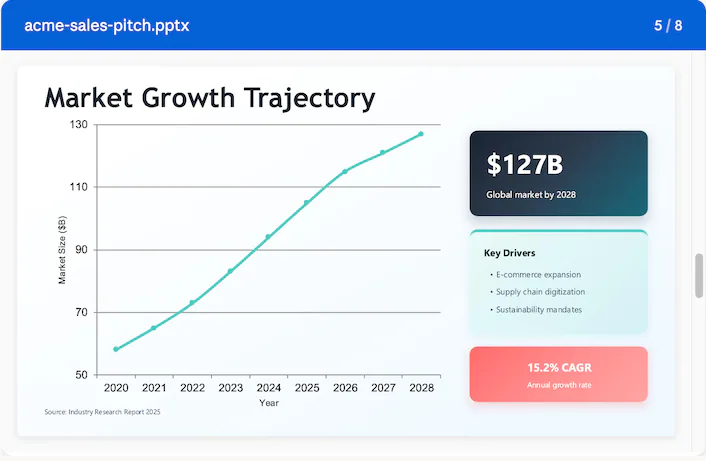
Task: Select the Supply chain digitization bullet
Action: 540,292
